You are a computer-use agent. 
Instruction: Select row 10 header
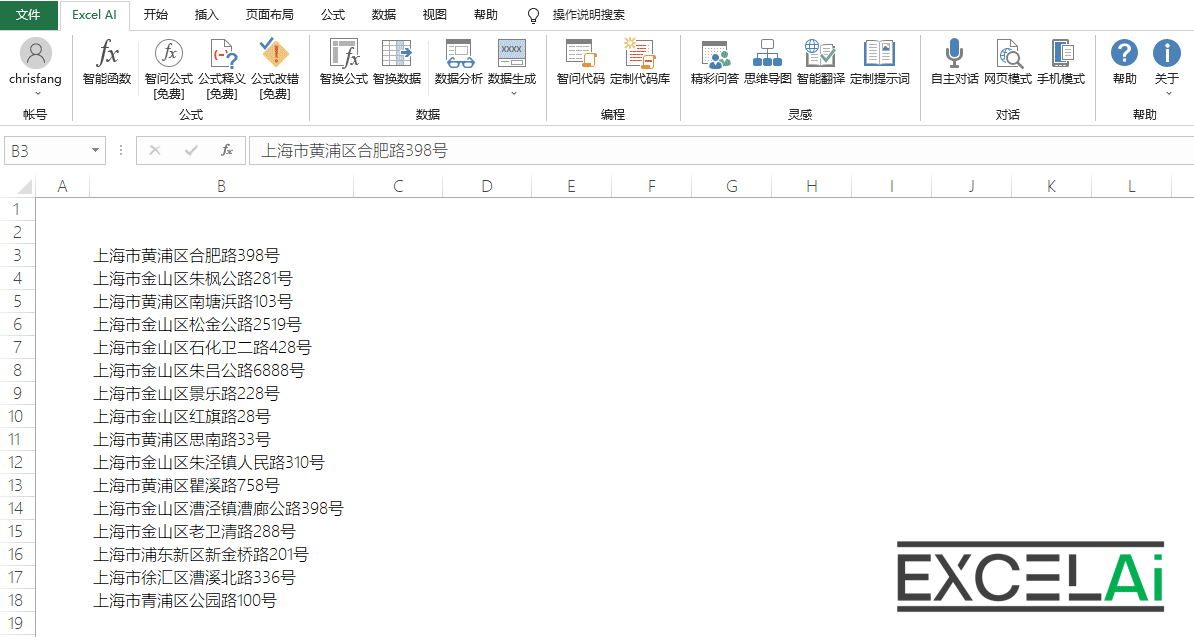18,416
